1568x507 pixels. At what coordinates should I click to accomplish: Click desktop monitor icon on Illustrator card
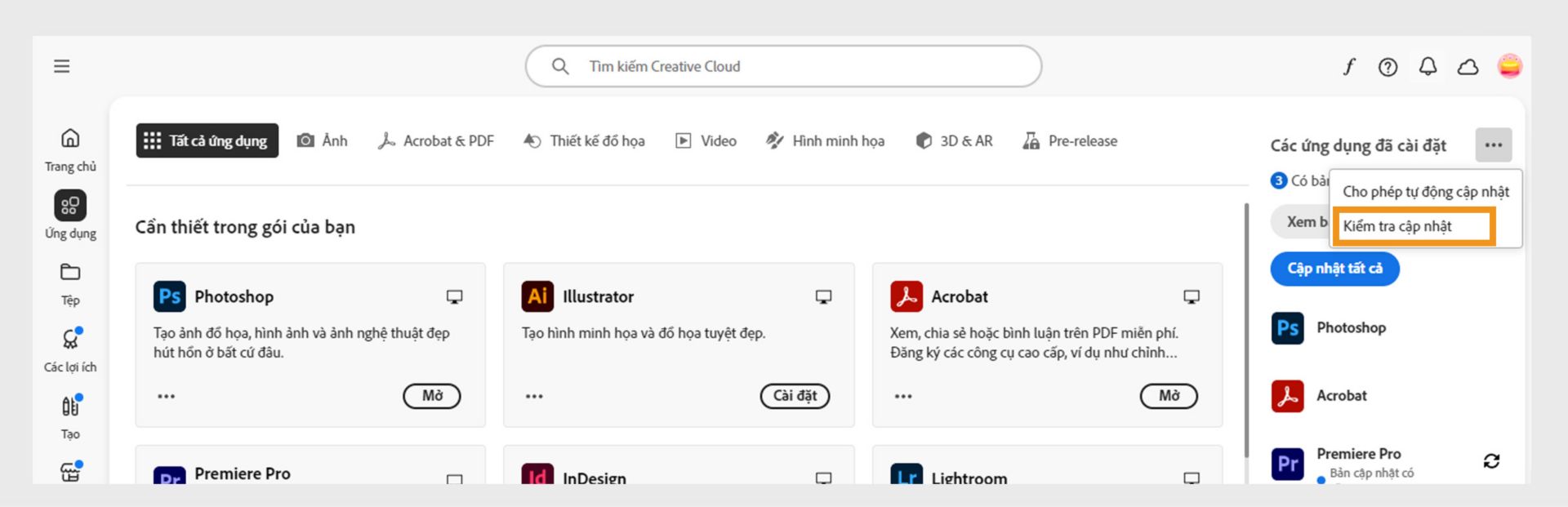coord(823,297)
